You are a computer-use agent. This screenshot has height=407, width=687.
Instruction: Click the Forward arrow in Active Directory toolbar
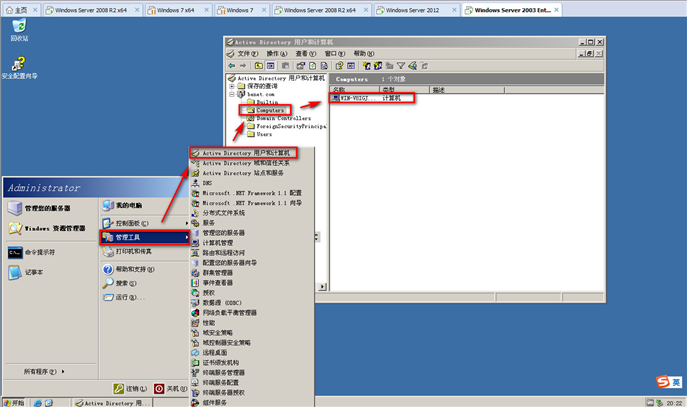point(243,66)
